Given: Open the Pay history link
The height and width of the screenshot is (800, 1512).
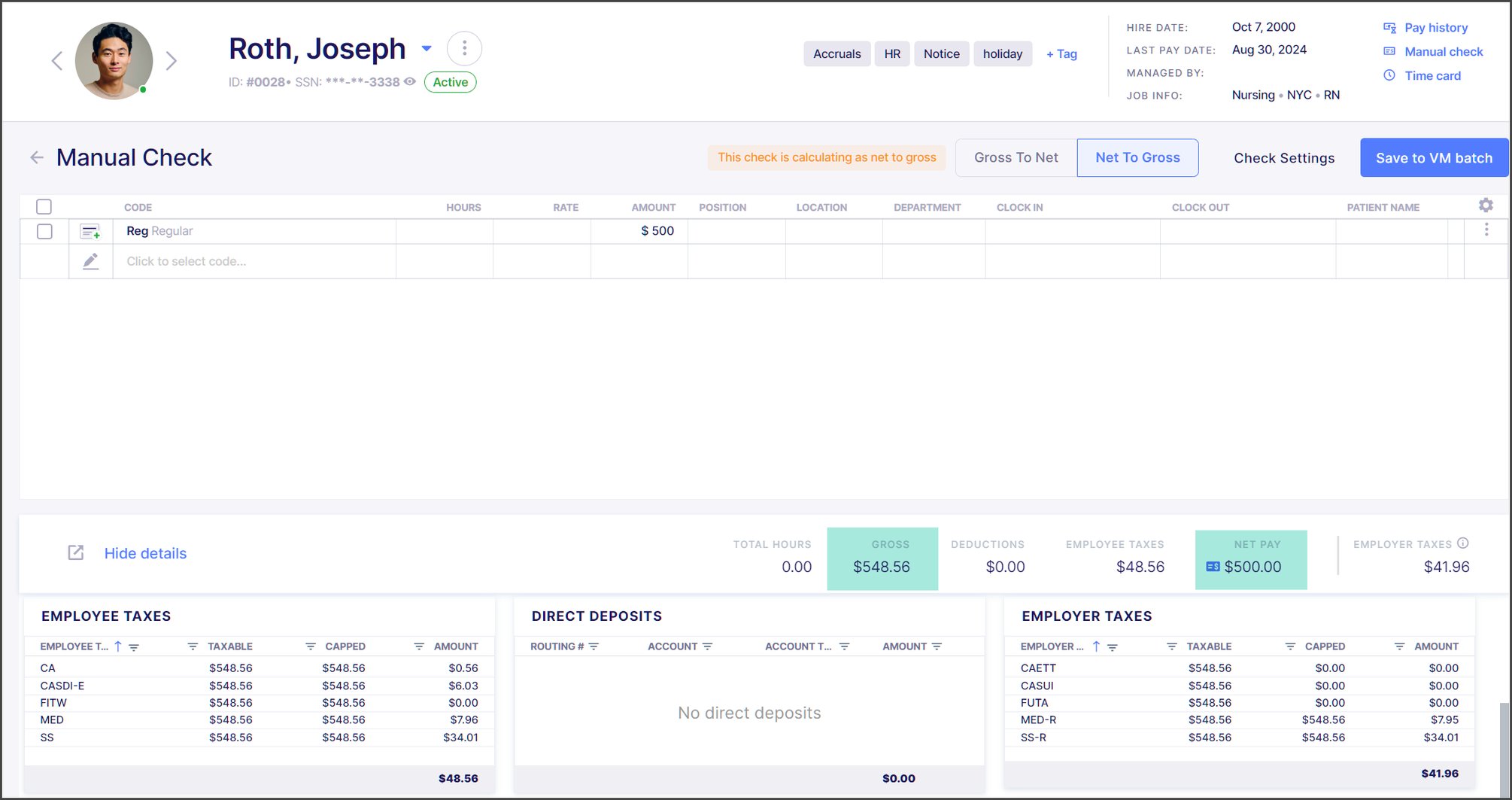Looking at the screenshot, I should pyautogui.click(x=1435, y=28).
